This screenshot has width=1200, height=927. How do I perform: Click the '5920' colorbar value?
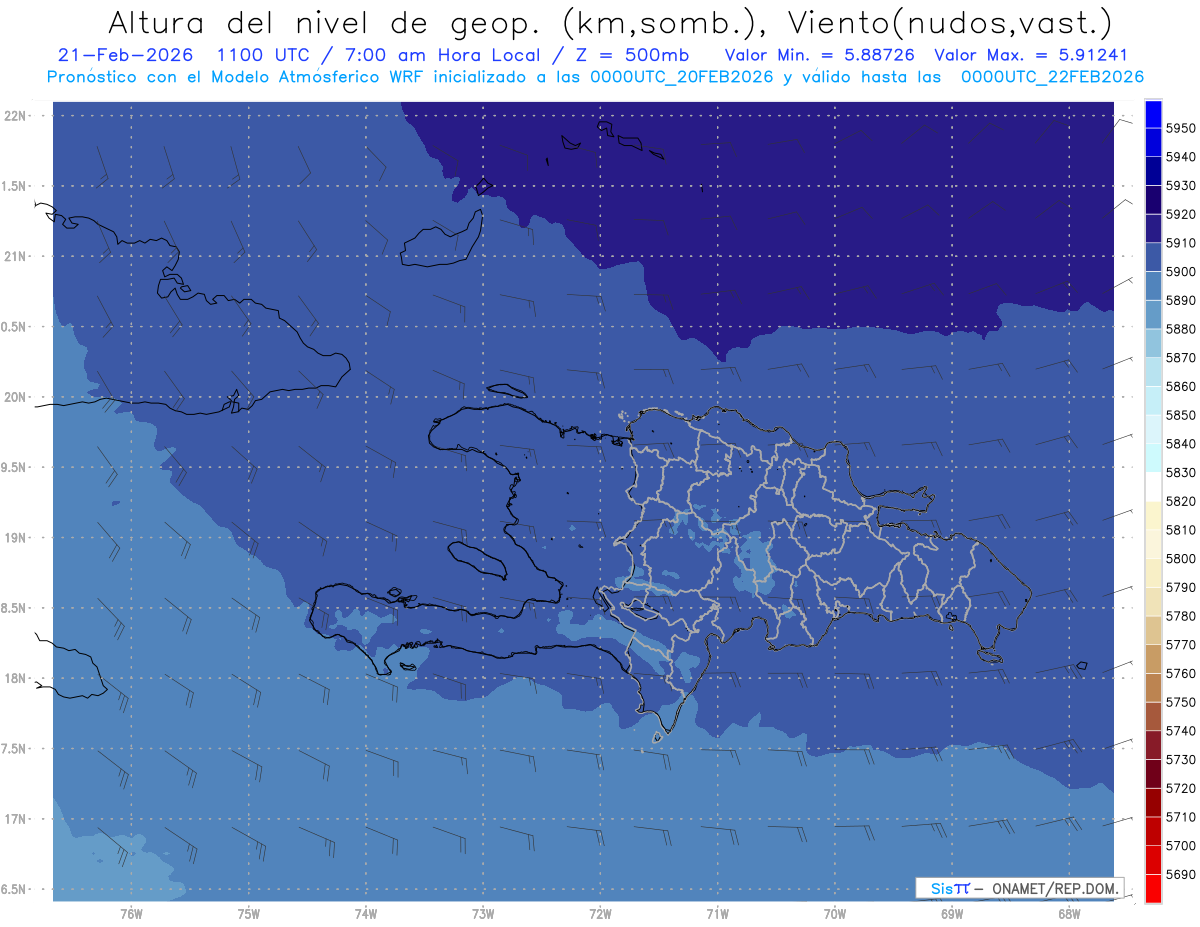click(1181, 214)
